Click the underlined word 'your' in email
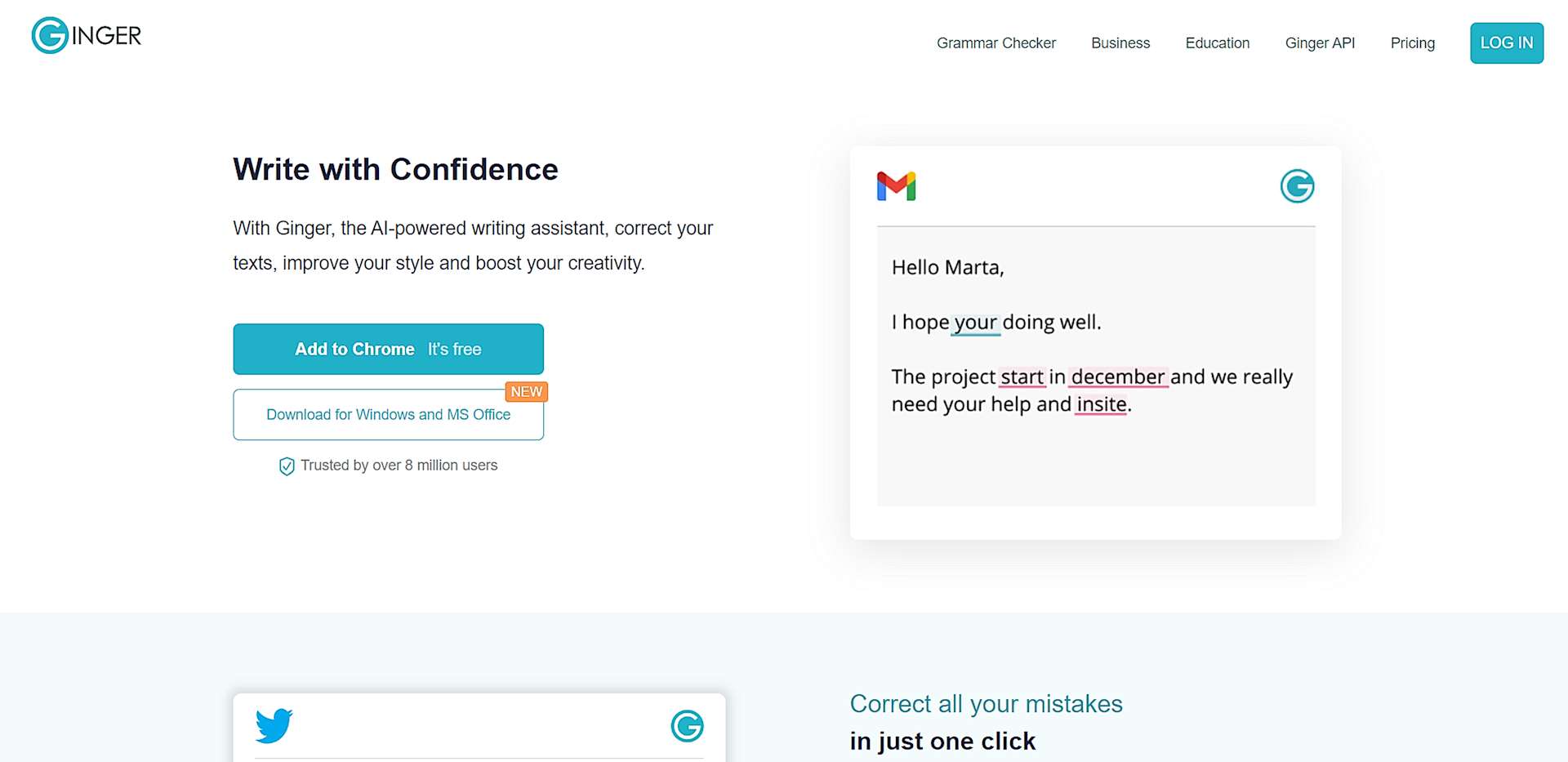The image size is (1568, 762). tap(976, 323)
